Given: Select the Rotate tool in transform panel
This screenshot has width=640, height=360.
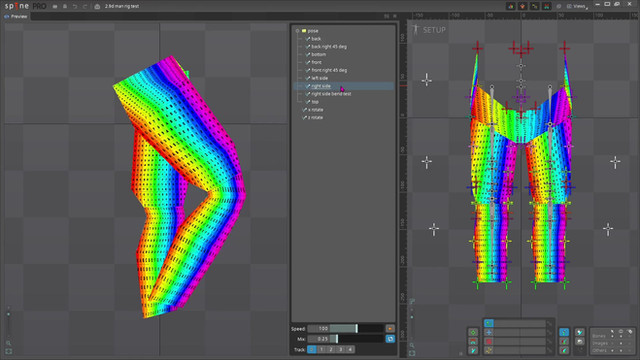Looking at the screenshot, I should point(489,323).
